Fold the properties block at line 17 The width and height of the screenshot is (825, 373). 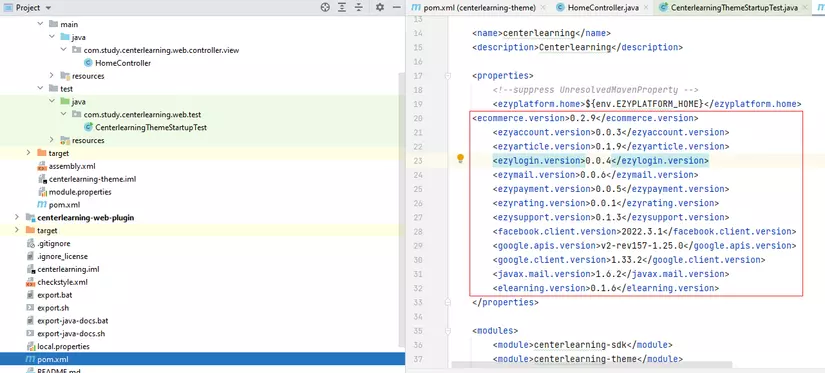point(448,76)
